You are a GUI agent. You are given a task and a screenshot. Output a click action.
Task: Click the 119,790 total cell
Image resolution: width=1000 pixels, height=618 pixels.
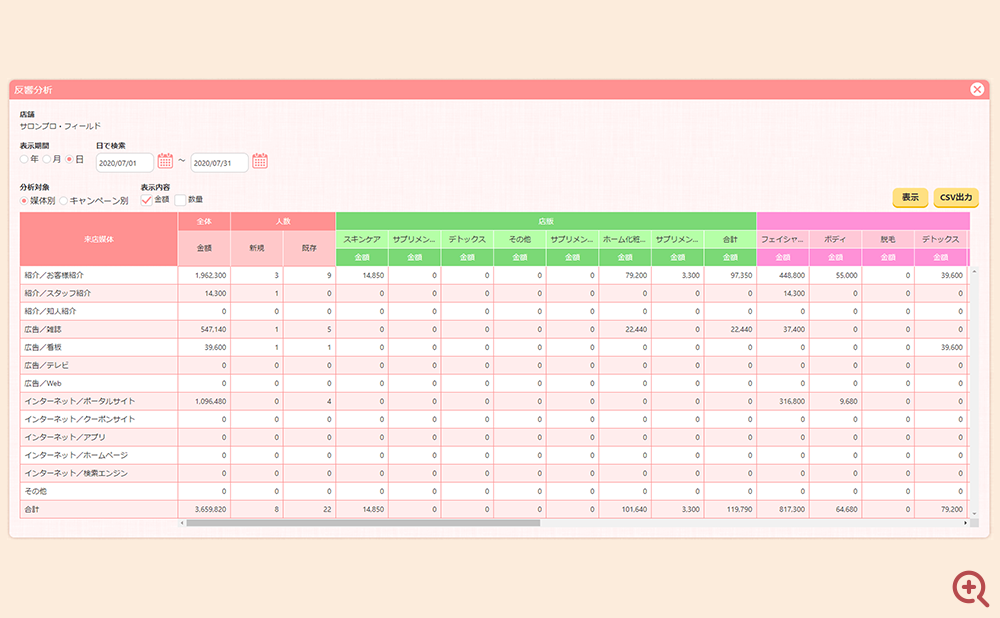click(730, 510)
